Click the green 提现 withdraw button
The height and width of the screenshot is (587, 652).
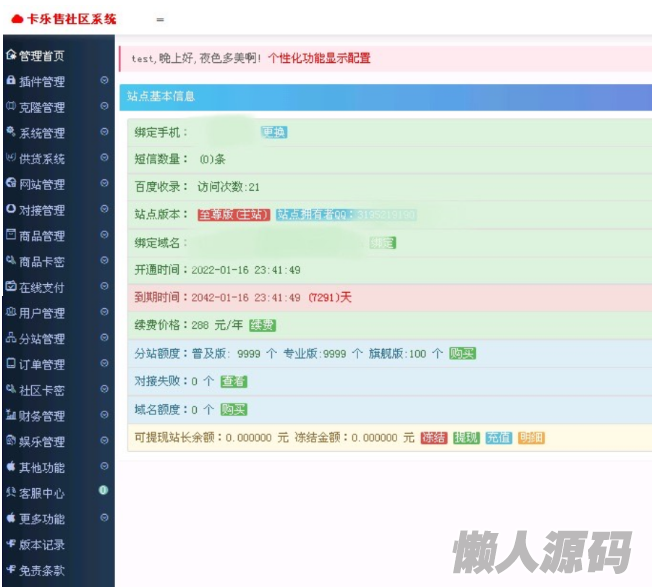click(x=467, y=438)
